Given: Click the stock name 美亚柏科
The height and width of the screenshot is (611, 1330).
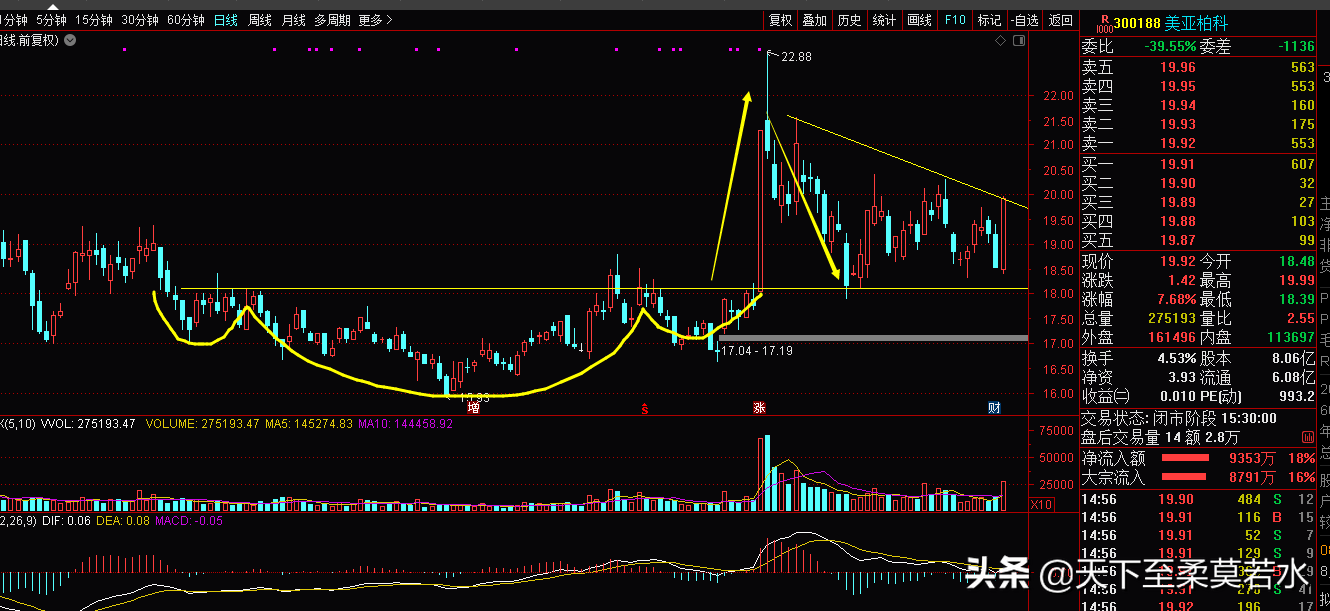Looking at the screenshot, I should point(1197,23).
